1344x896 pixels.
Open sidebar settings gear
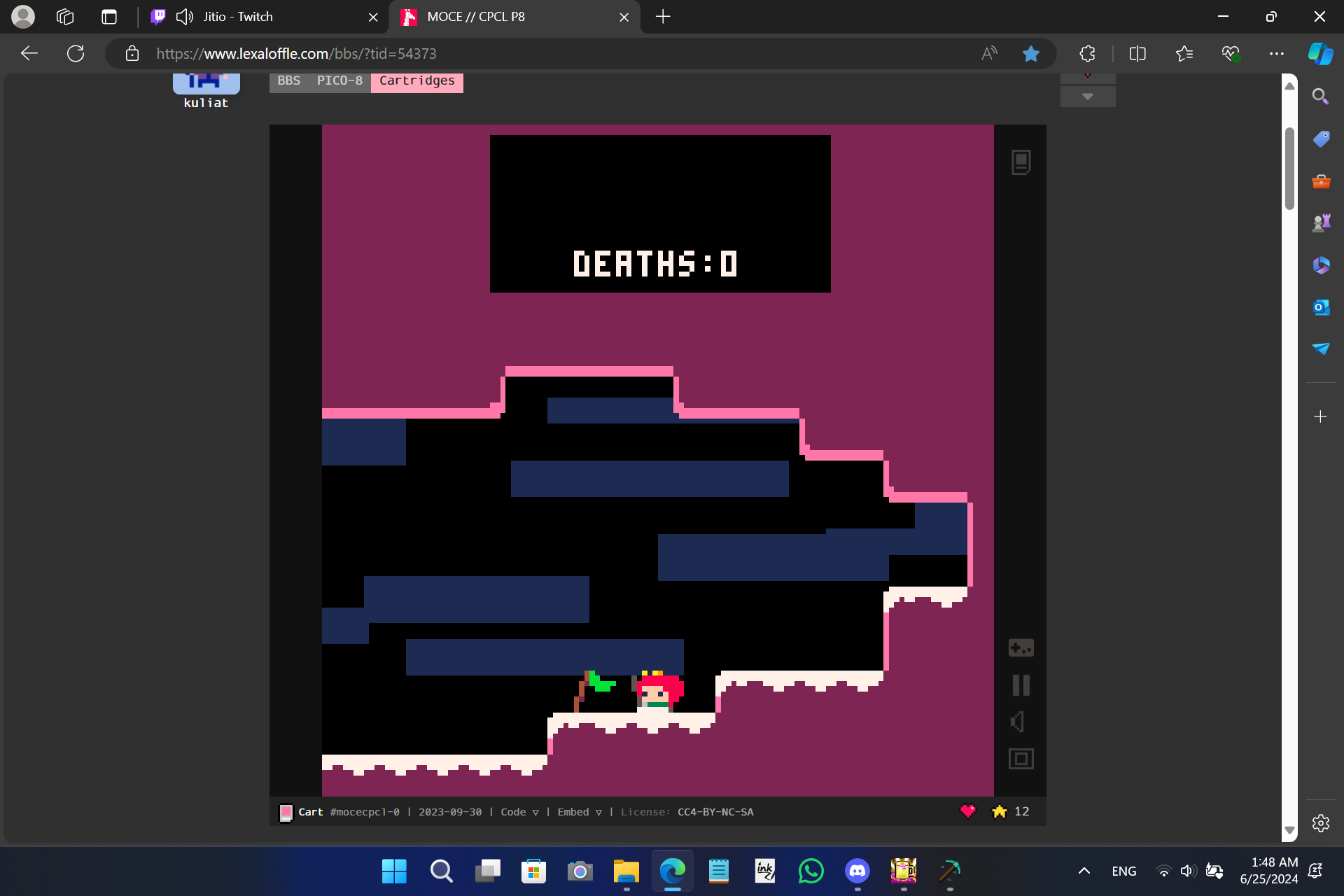click(1320, 823)
